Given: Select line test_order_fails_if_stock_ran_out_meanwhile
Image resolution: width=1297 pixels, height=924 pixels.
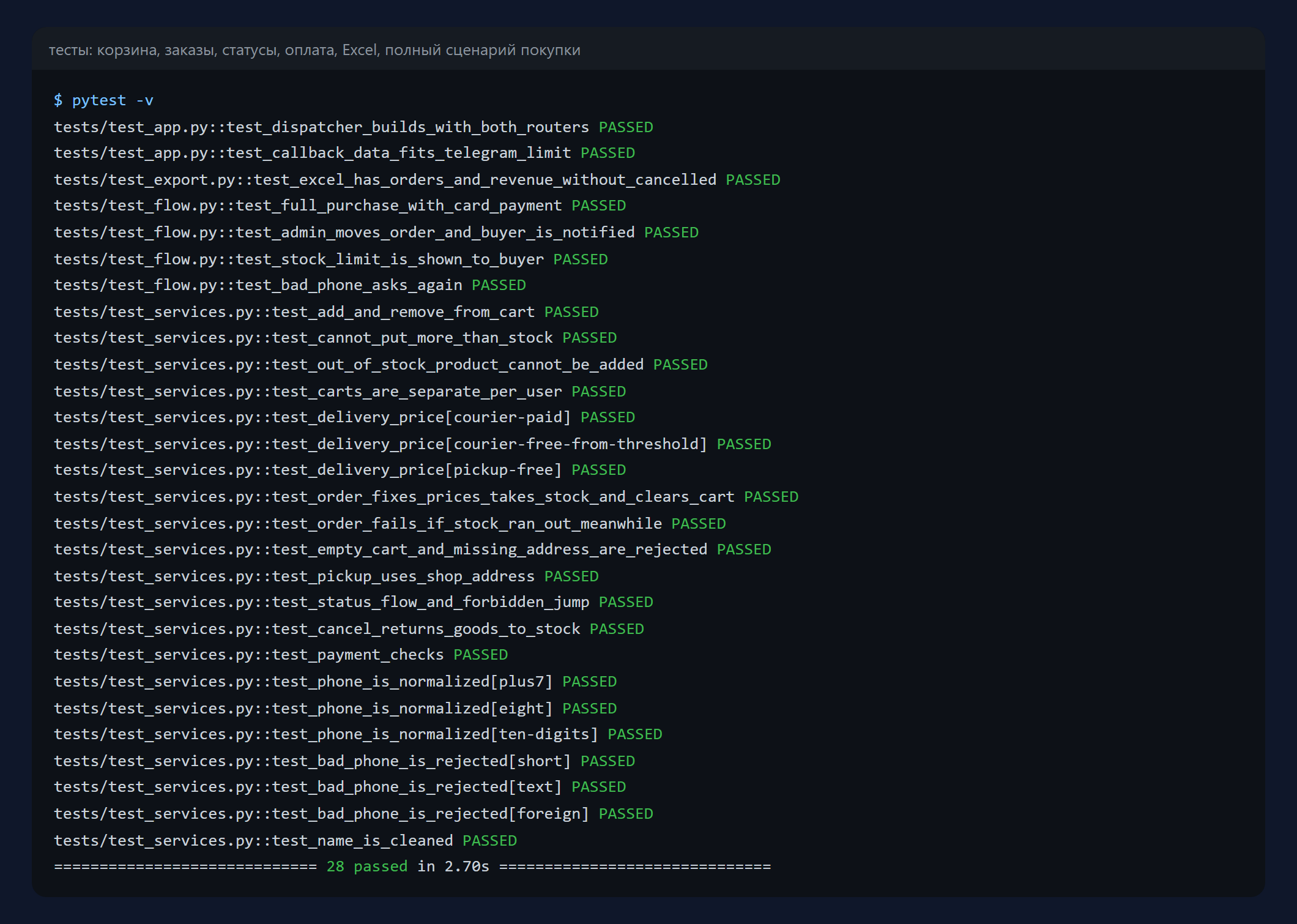Looking at the screenshot, I should [x=390, y=524].
